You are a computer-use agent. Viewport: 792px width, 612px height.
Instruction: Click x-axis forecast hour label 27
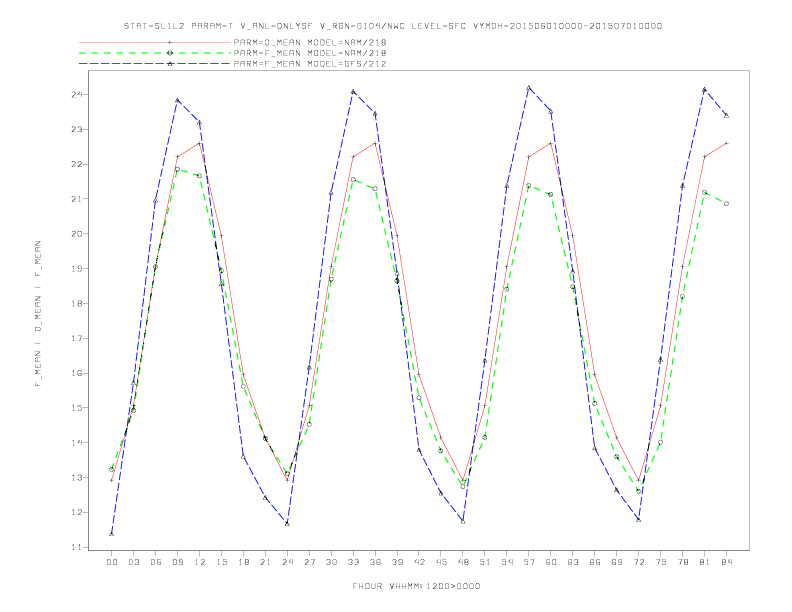pos(309,562)
